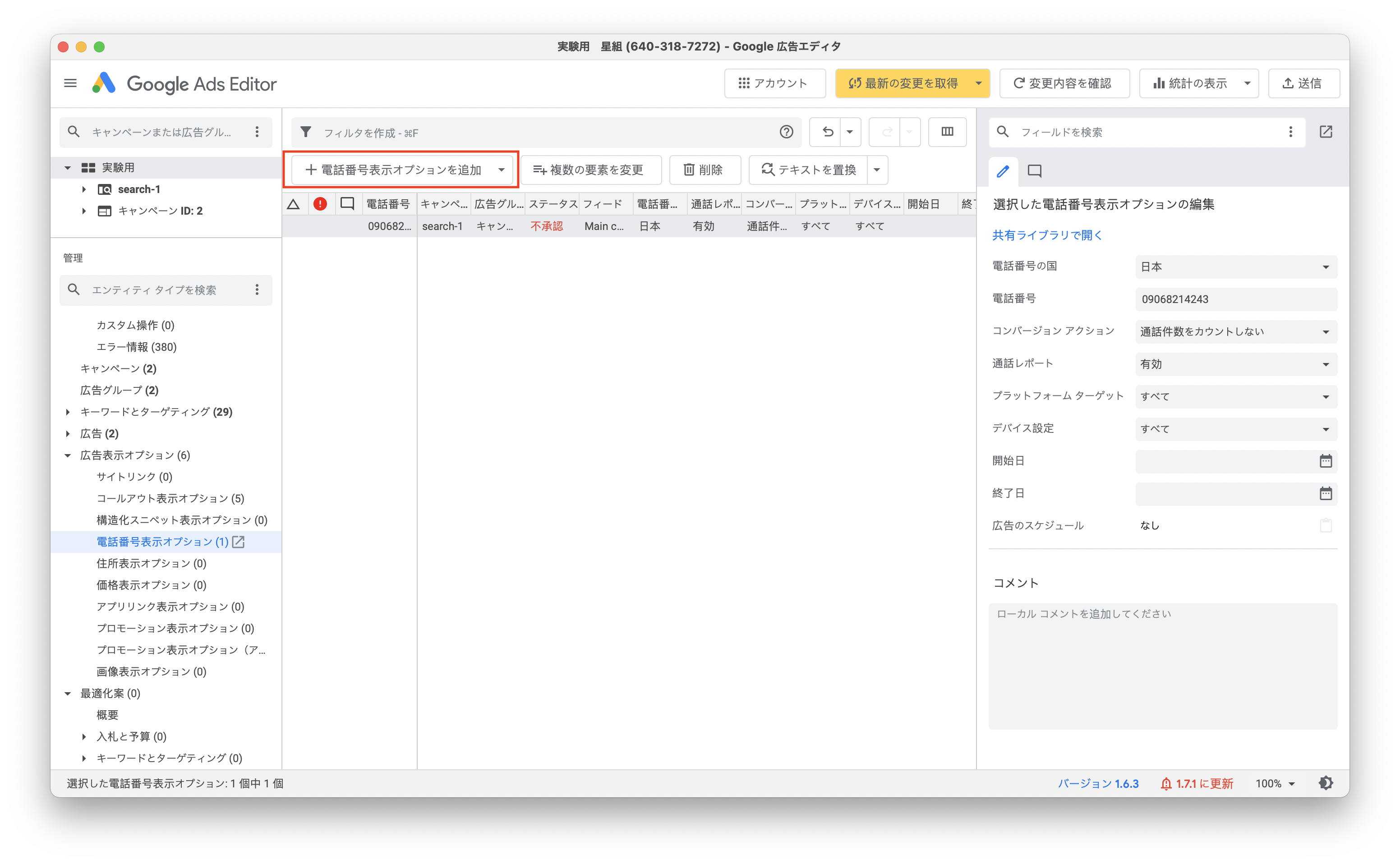Click the 共有ライブラリで開く link
Screen dimensions: 1400x864
click(1047, 235)
